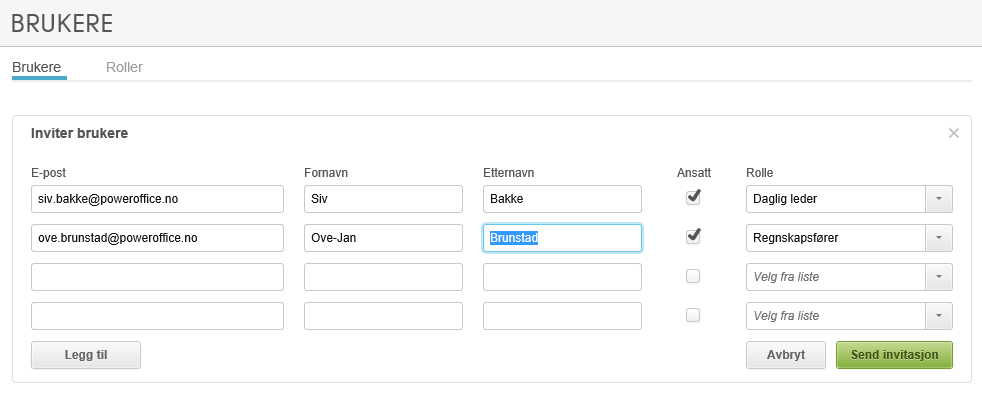Expand third row Velg fra liste dropdown
This screenshot has height=395, width=982.
pos(939,277)
